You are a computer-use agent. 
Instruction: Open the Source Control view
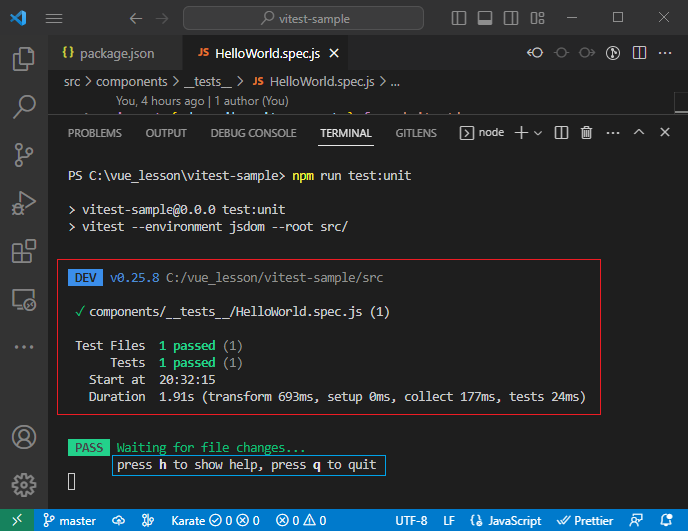tap(24, 155)
